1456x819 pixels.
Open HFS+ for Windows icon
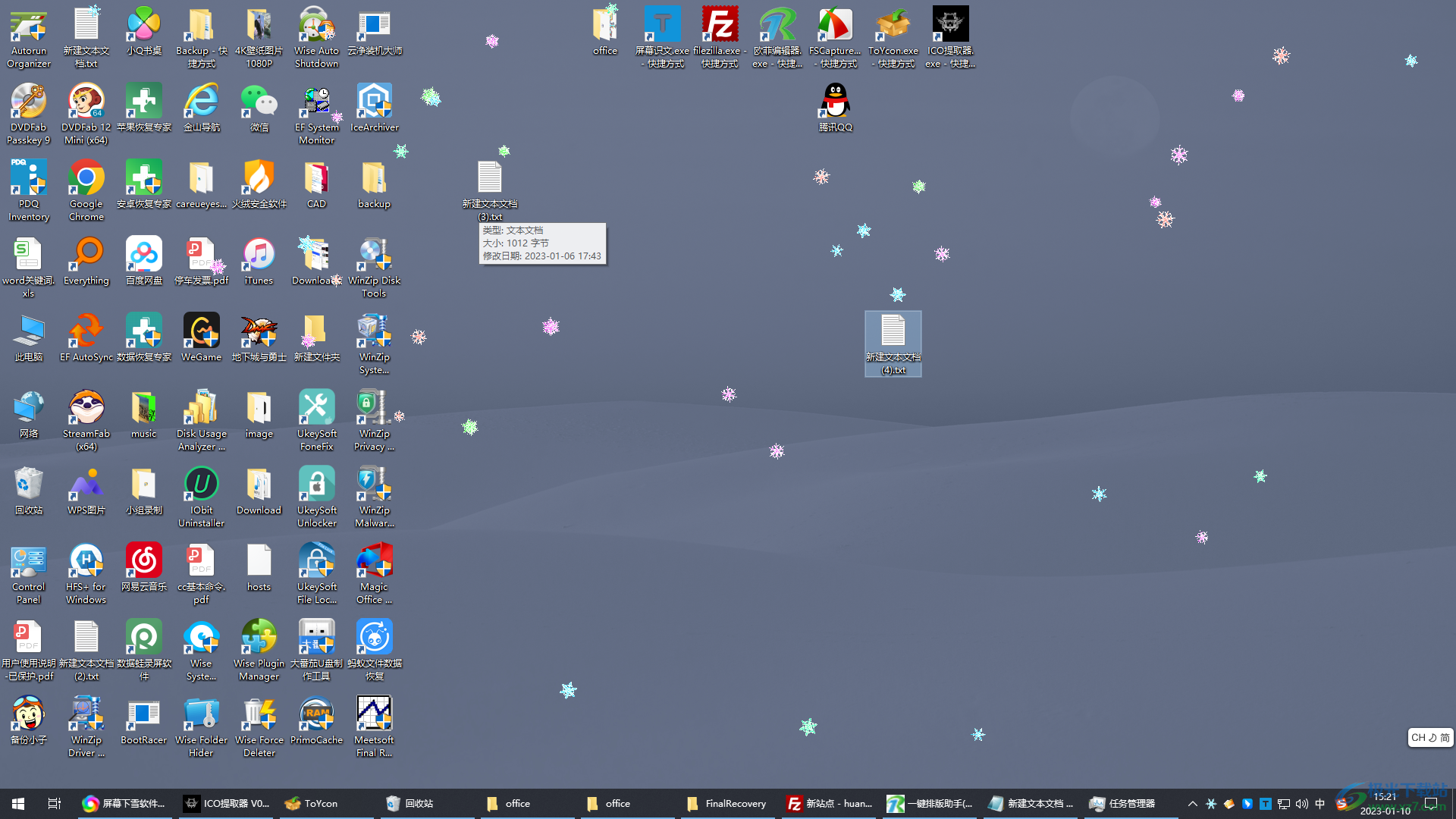pos(86,574)
